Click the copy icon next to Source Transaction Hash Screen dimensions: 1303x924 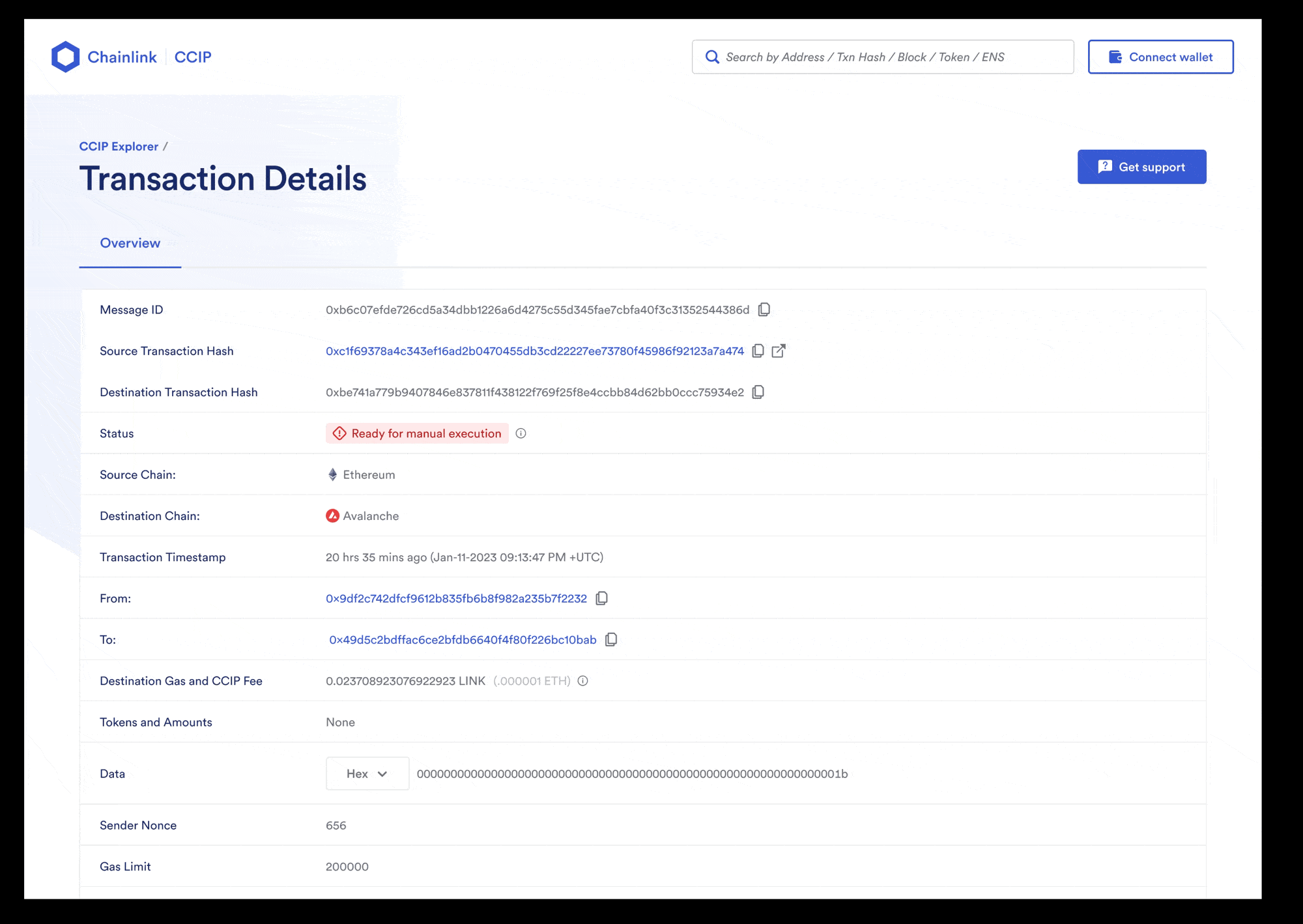[x=759, y=351]
